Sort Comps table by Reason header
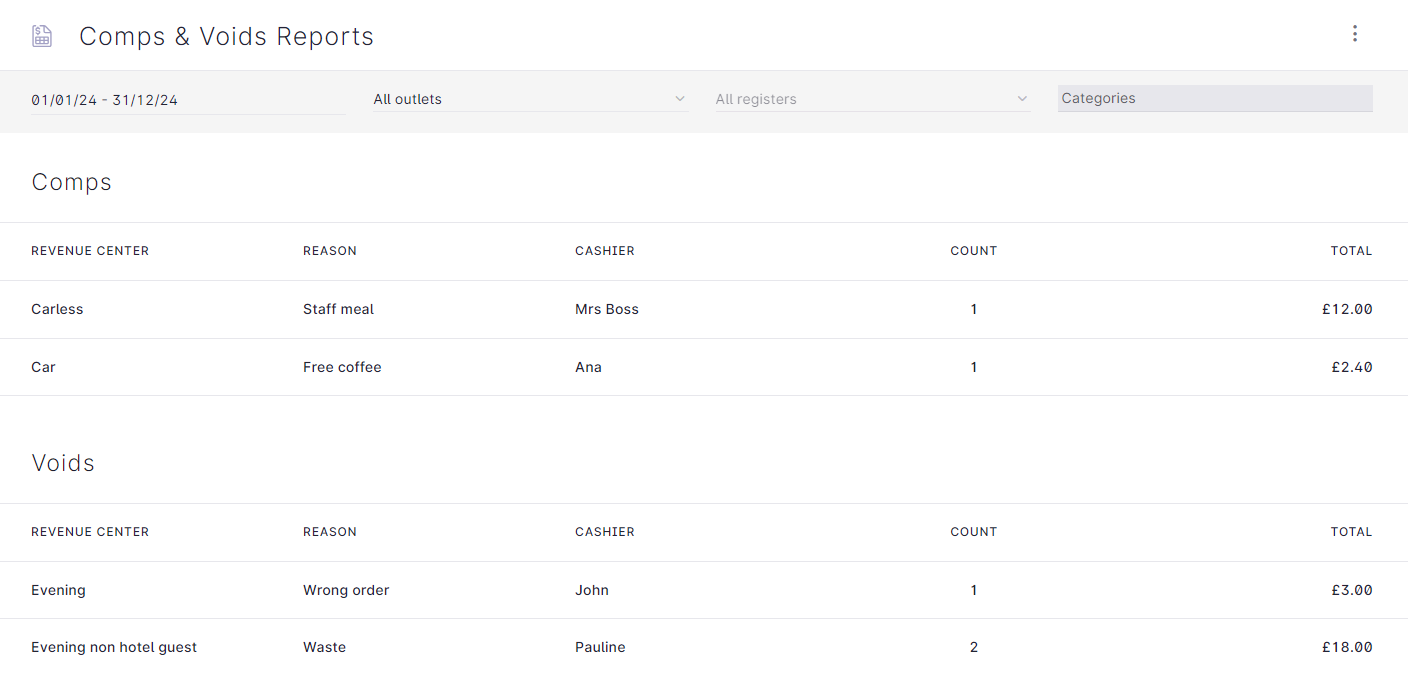Screen dimensions: 1408x676 coord(330,251)
